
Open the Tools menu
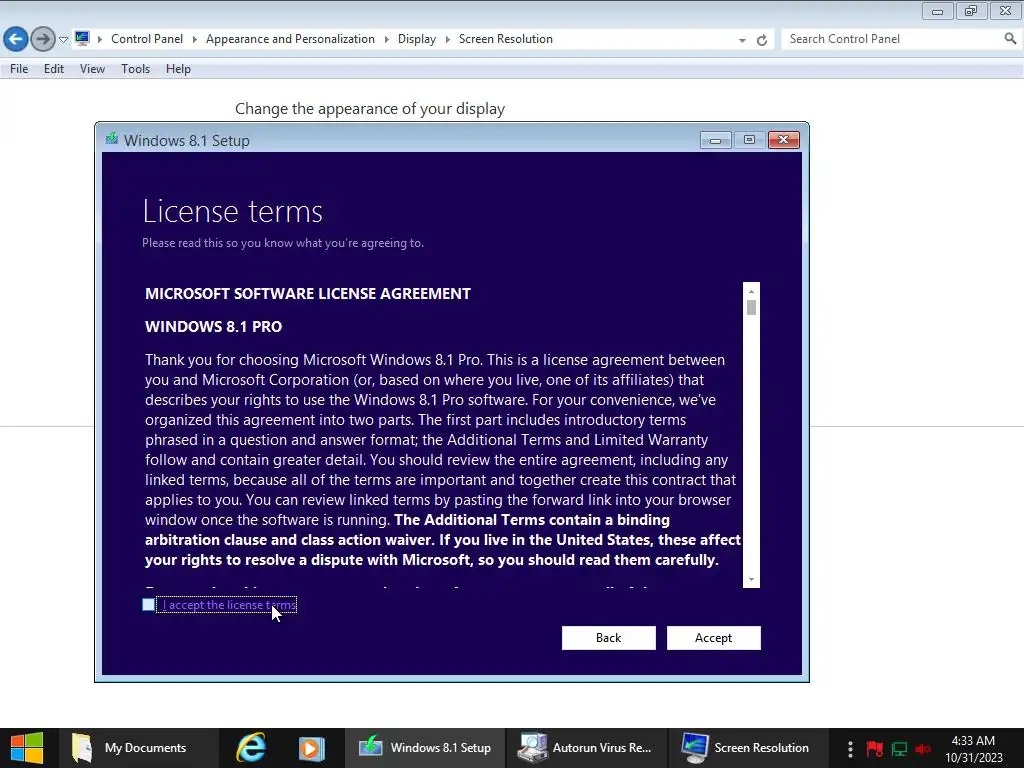[135, 69]
